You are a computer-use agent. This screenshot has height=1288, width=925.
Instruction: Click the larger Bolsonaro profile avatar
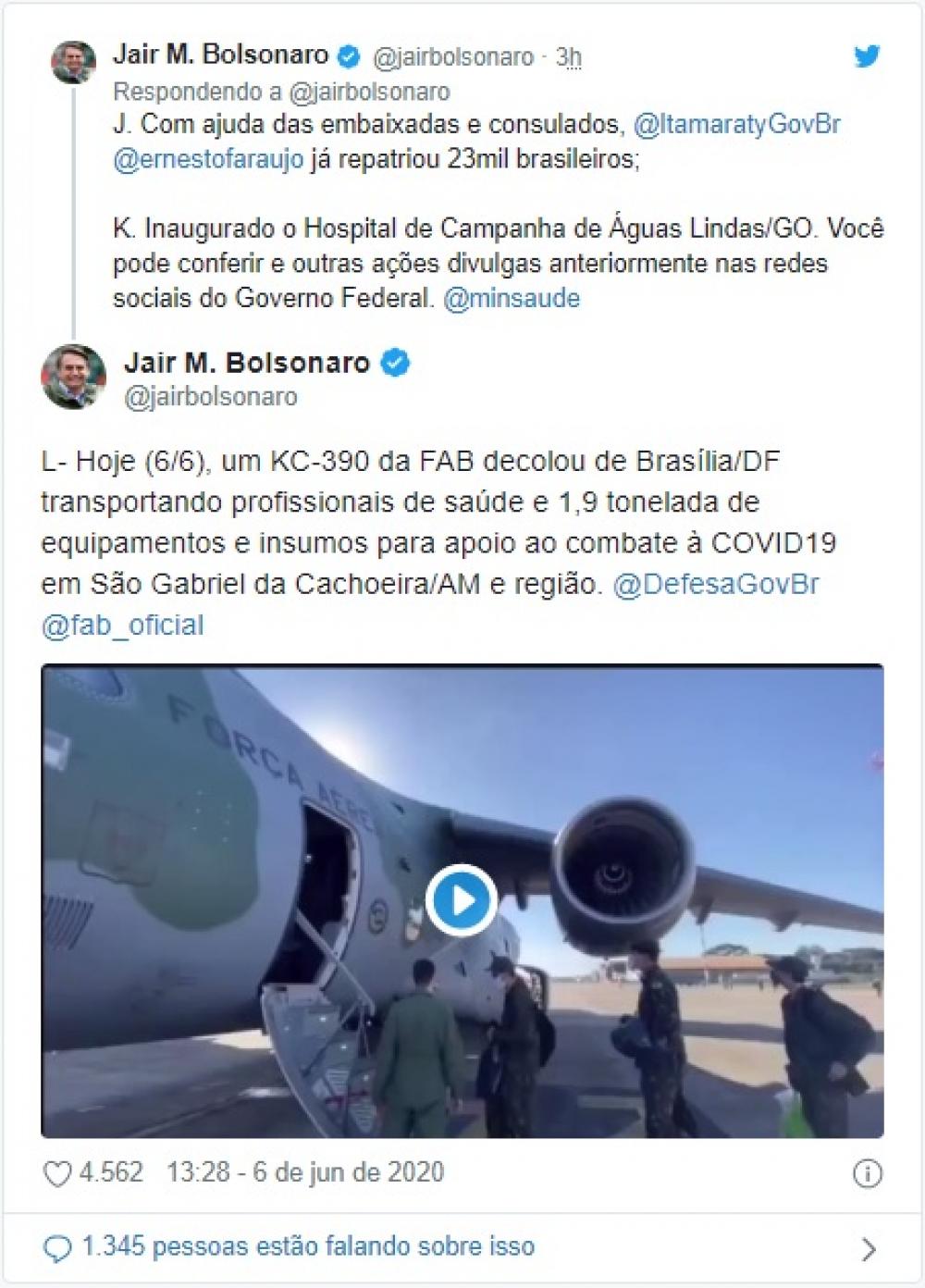click(x=74, y=377)
